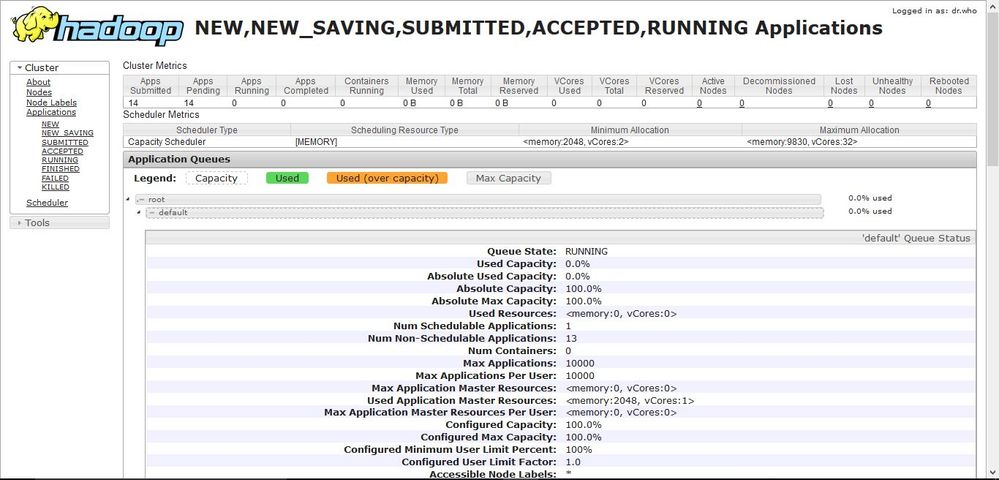Click the Application Queues panel header
The width and height of the screenshot is (999, 480).
(549, 159)
